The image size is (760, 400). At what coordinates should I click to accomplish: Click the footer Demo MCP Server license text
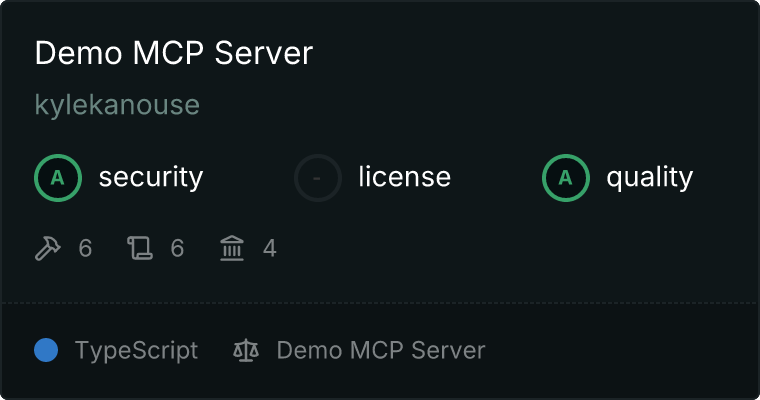coord(380,350)
